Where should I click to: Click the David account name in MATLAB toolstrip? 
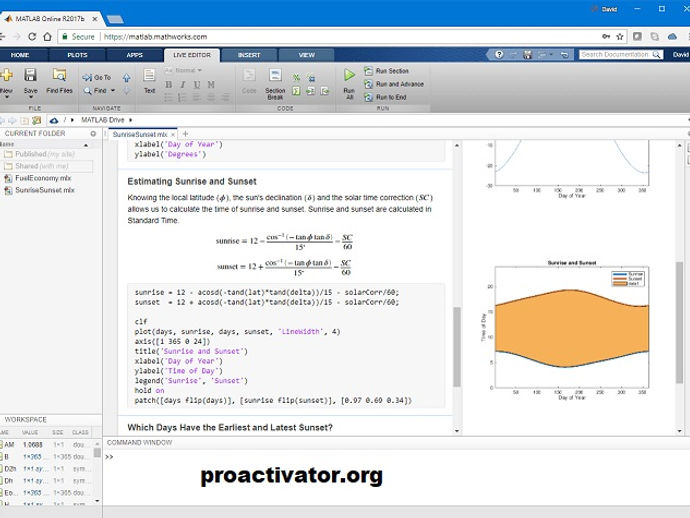coord(680,55)
